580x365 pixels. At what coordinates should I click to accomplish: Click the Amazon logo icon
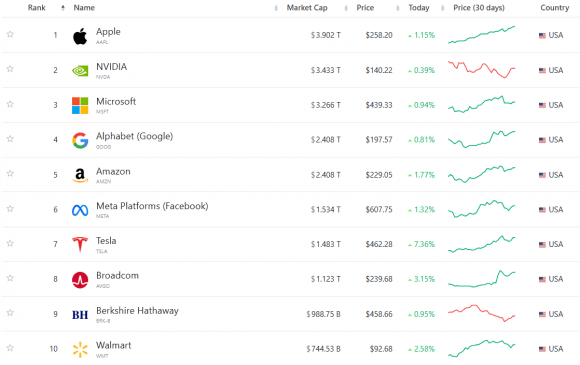point(80,175)
